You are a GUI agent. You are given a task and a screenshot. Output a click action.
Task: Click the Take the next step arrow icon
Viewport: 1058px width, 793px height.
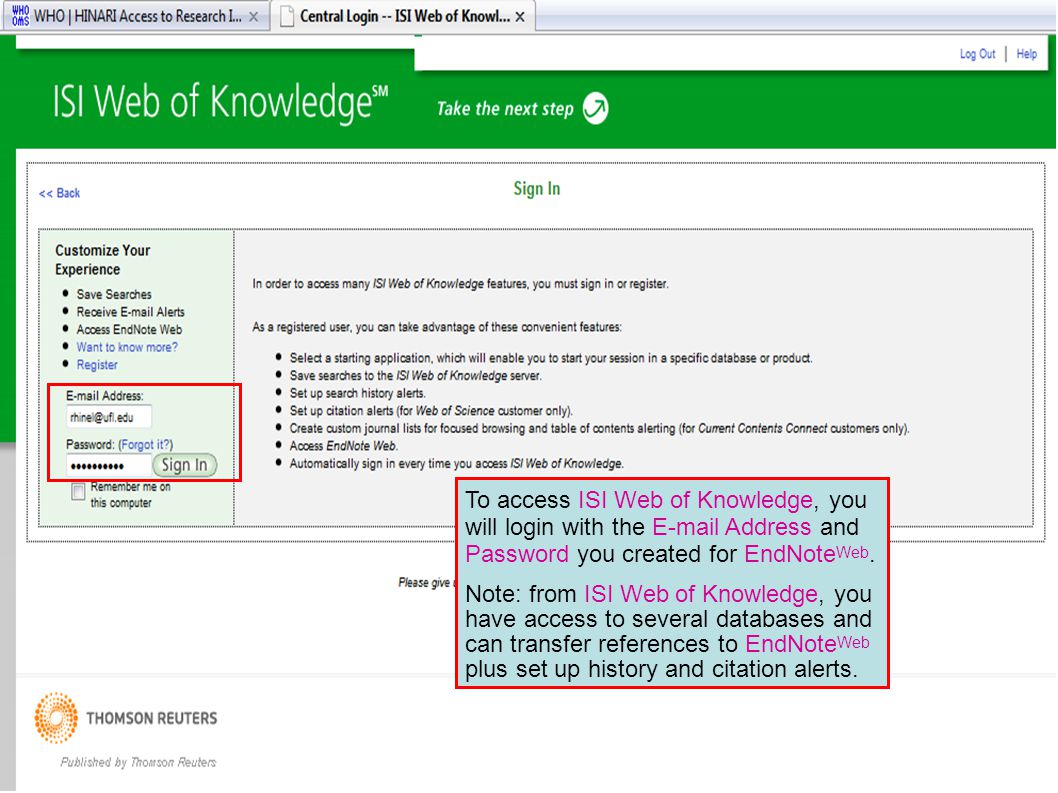595,108
